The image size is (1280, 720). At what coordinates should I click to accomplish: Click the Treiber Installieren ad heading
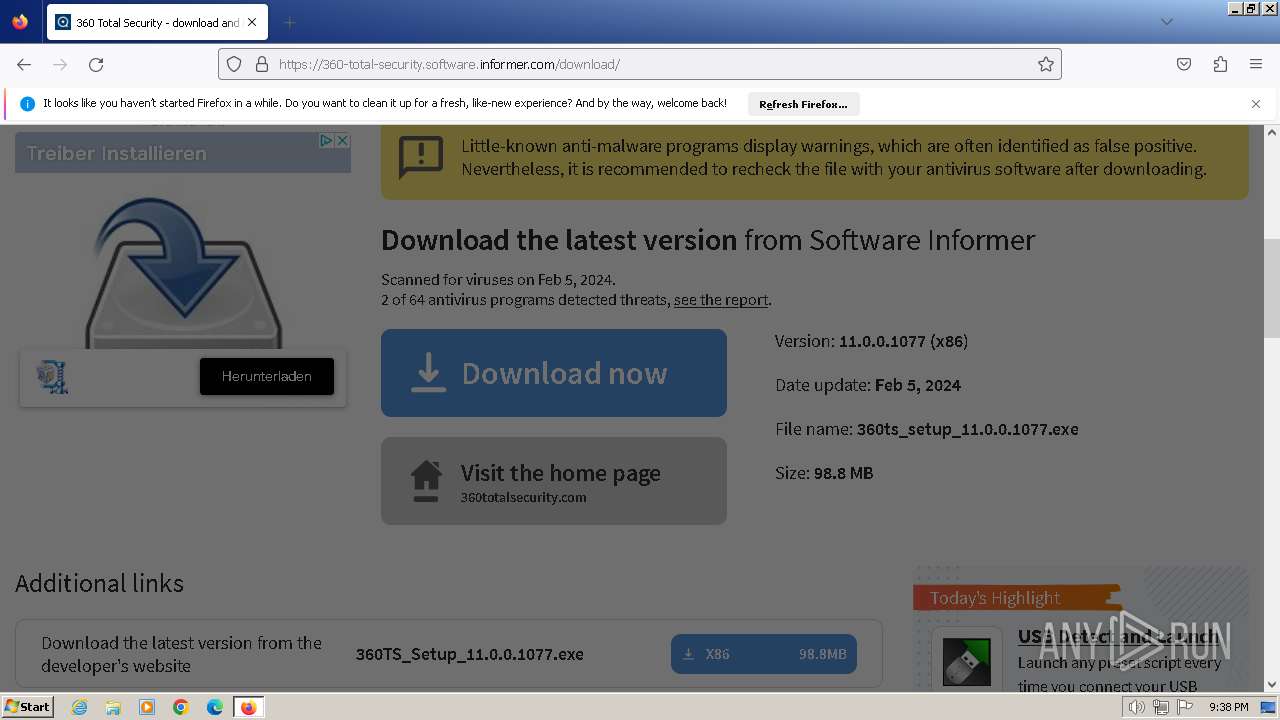[116, 154]
